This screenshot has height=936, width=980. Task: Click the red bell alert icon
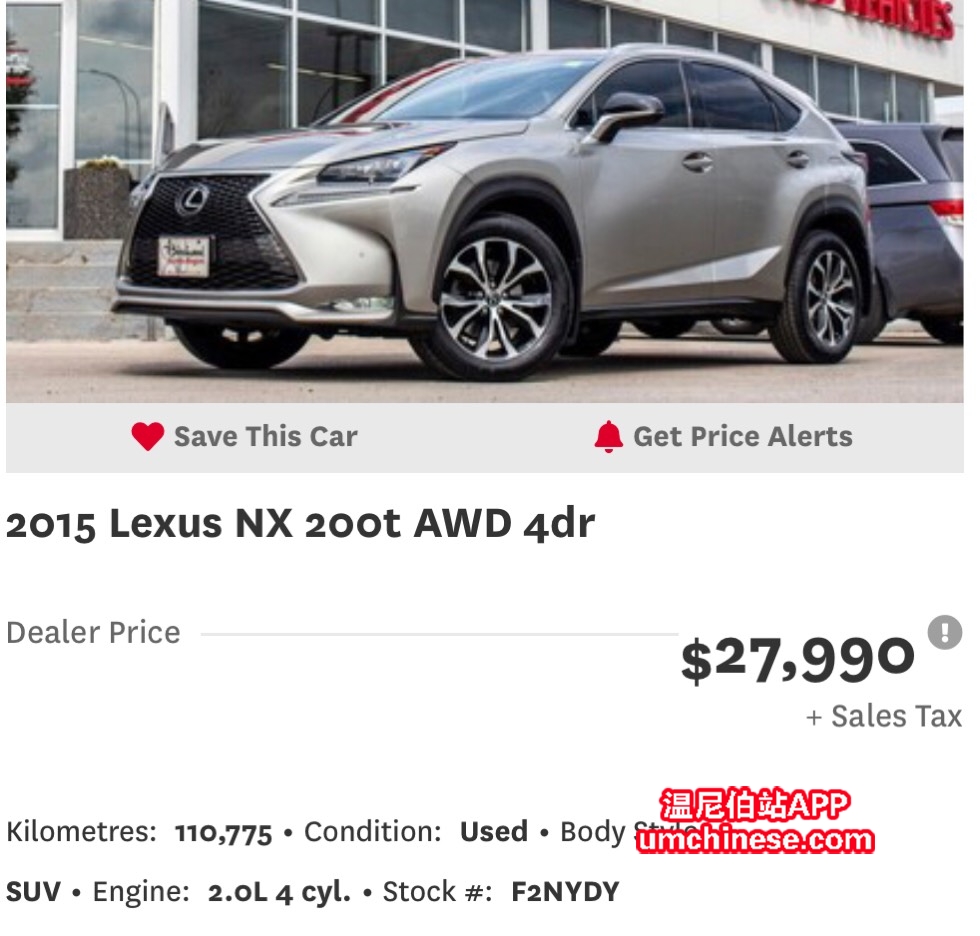tap(609, 436)
